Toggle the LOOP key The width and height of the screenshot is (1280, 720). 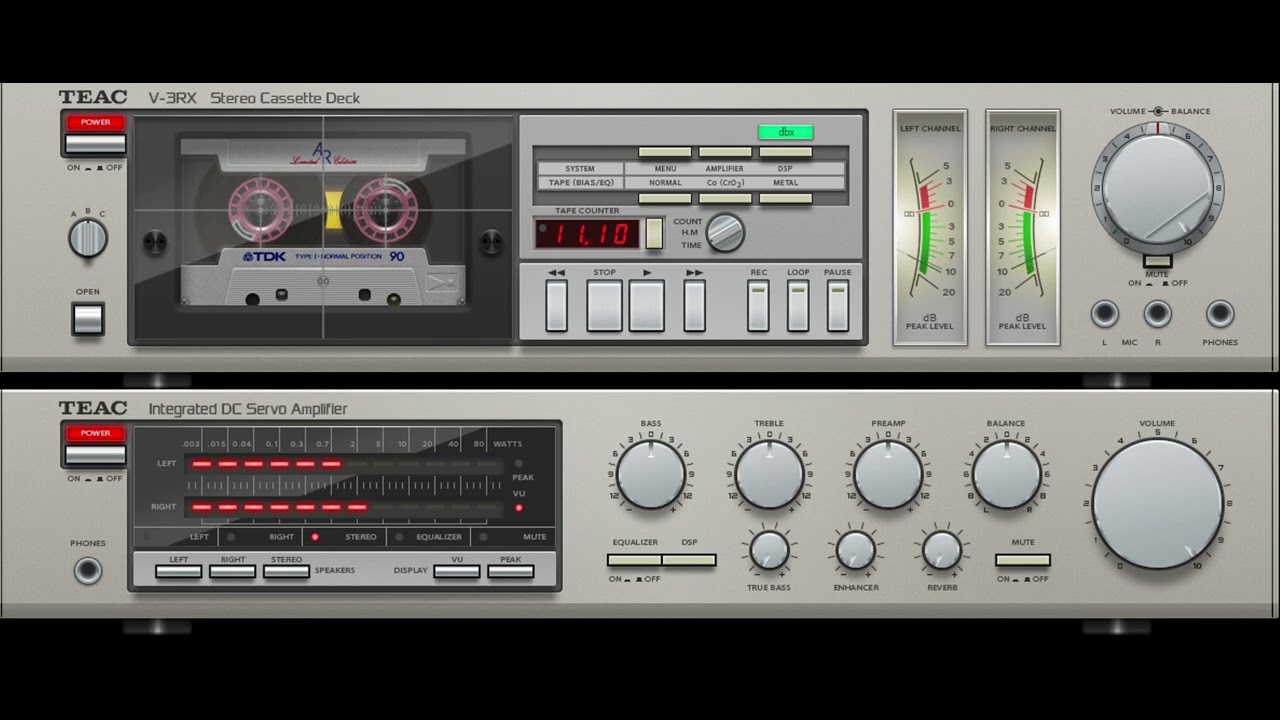click(798, 306)
